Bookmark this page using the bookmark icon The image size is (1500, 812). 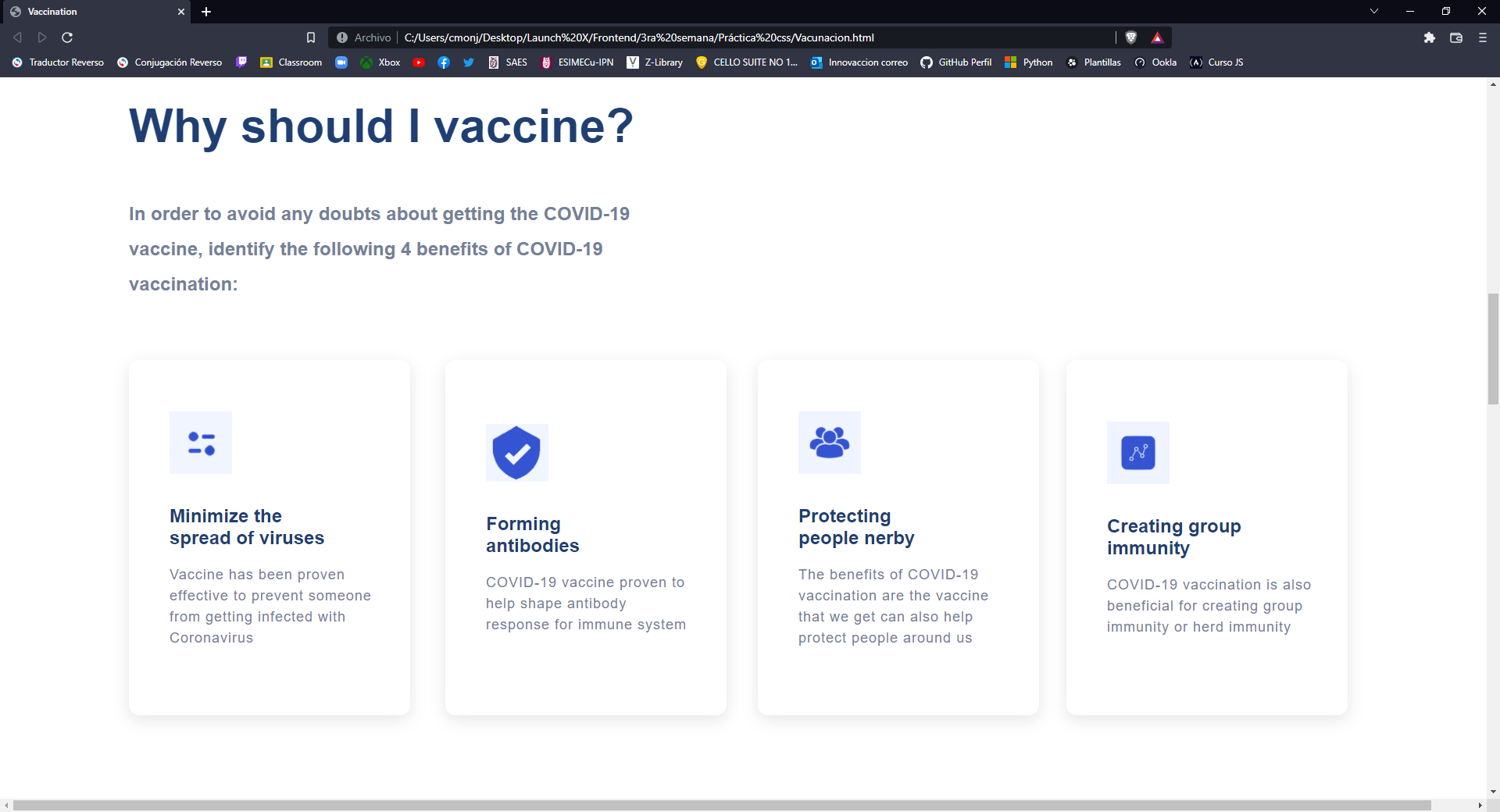click(311, 37)
